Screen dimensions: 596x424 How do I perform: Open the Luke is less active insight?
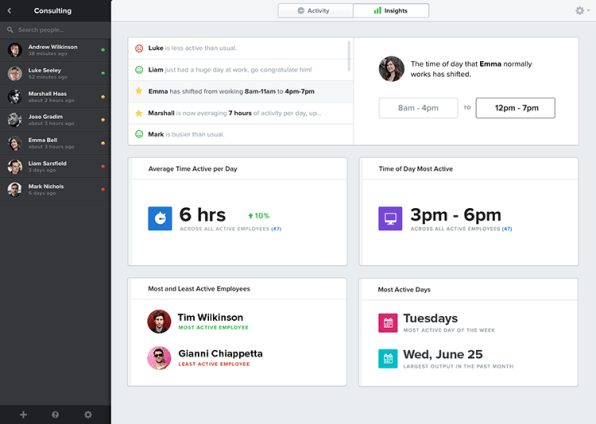[x=238, y=48]
